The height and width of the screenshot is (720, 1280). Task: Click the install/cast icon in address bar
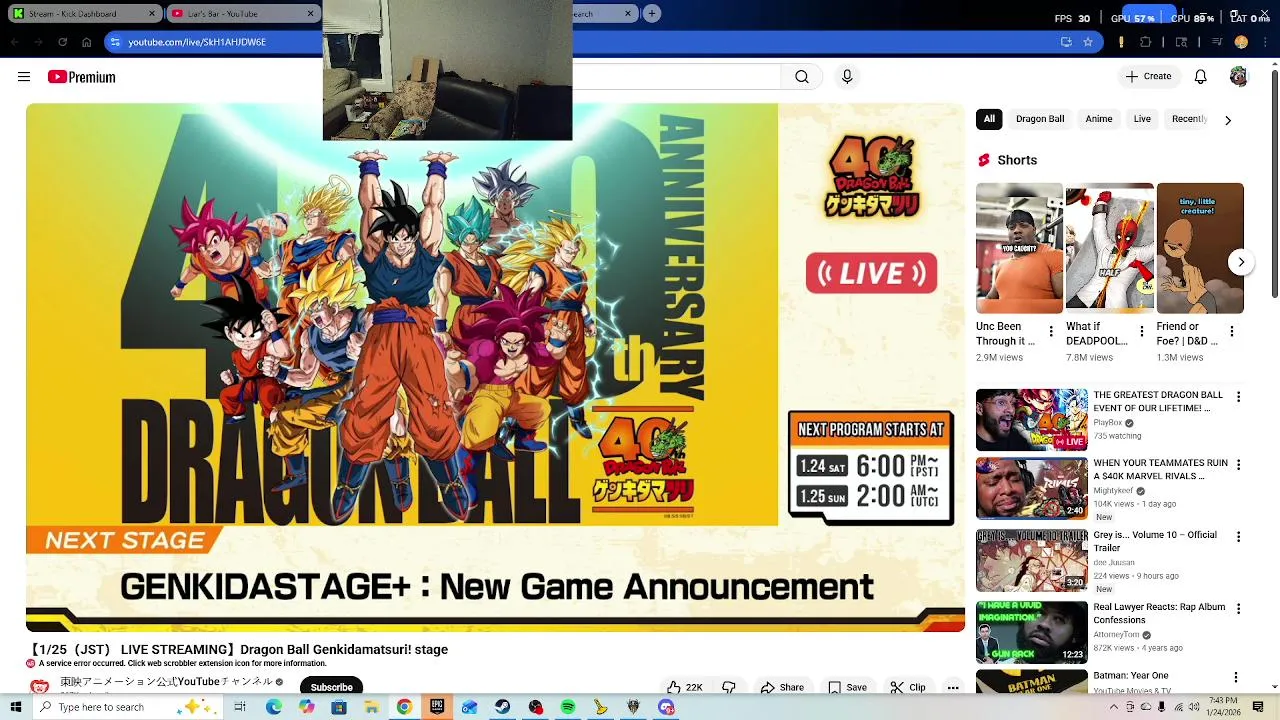[1066, 42]
